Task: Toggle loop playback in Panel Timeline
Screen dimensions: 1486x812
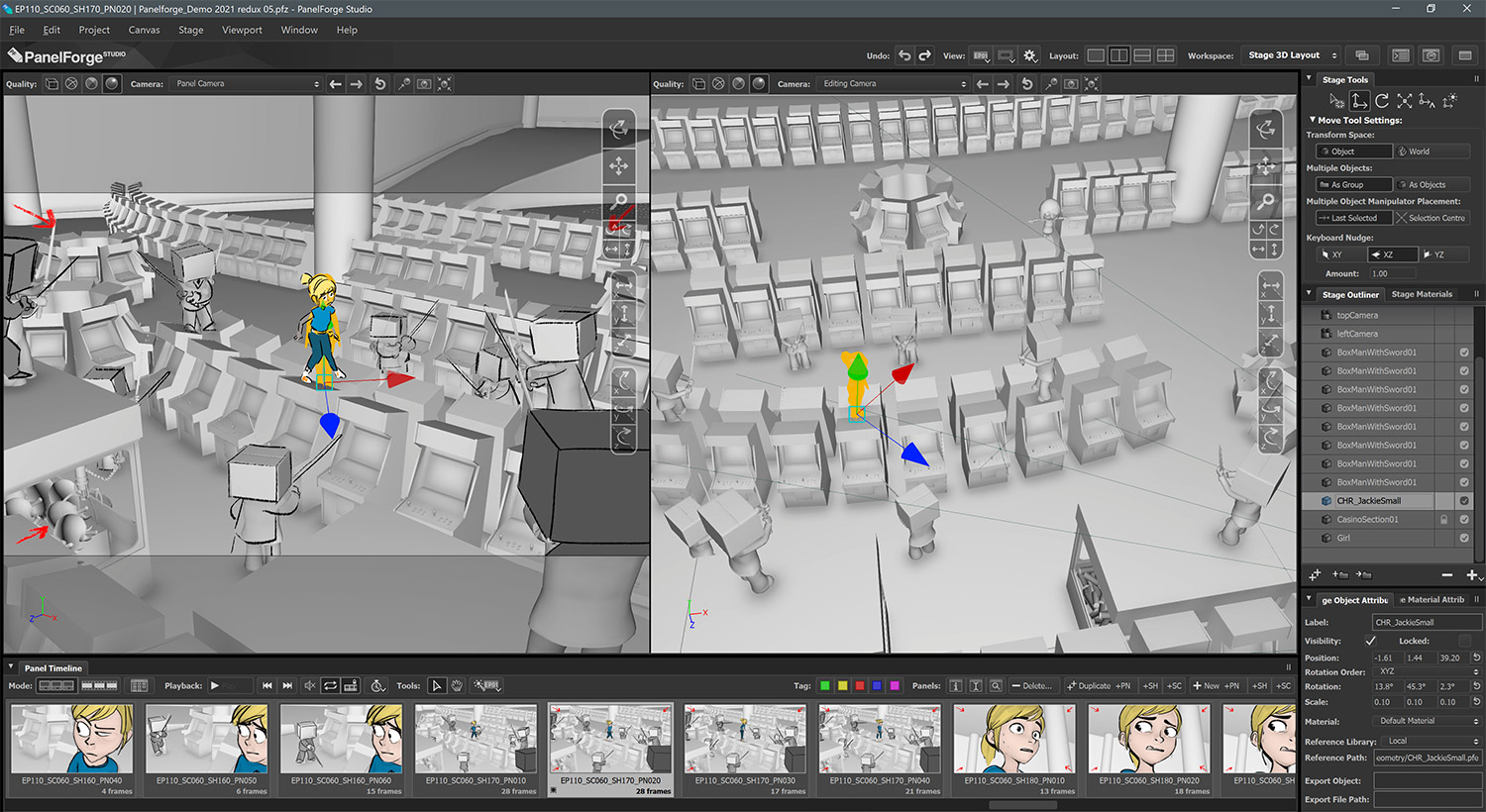Action: pos(331,685)
